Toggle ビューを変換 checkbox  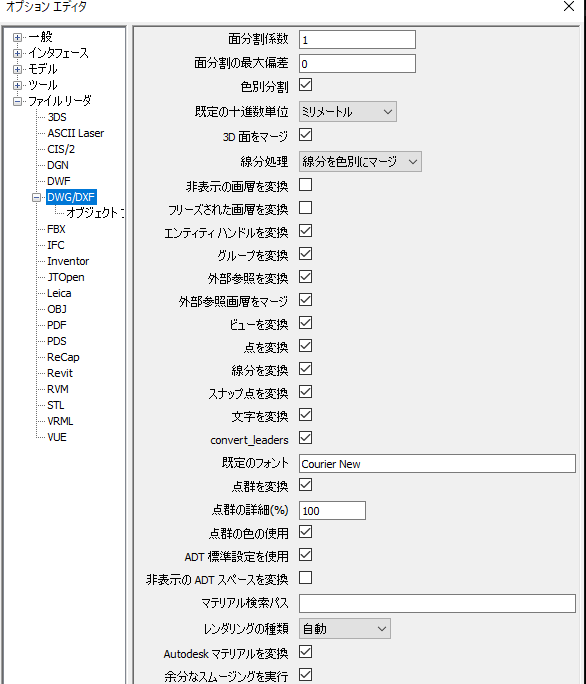pyautogui.click(x=305, y=323)
